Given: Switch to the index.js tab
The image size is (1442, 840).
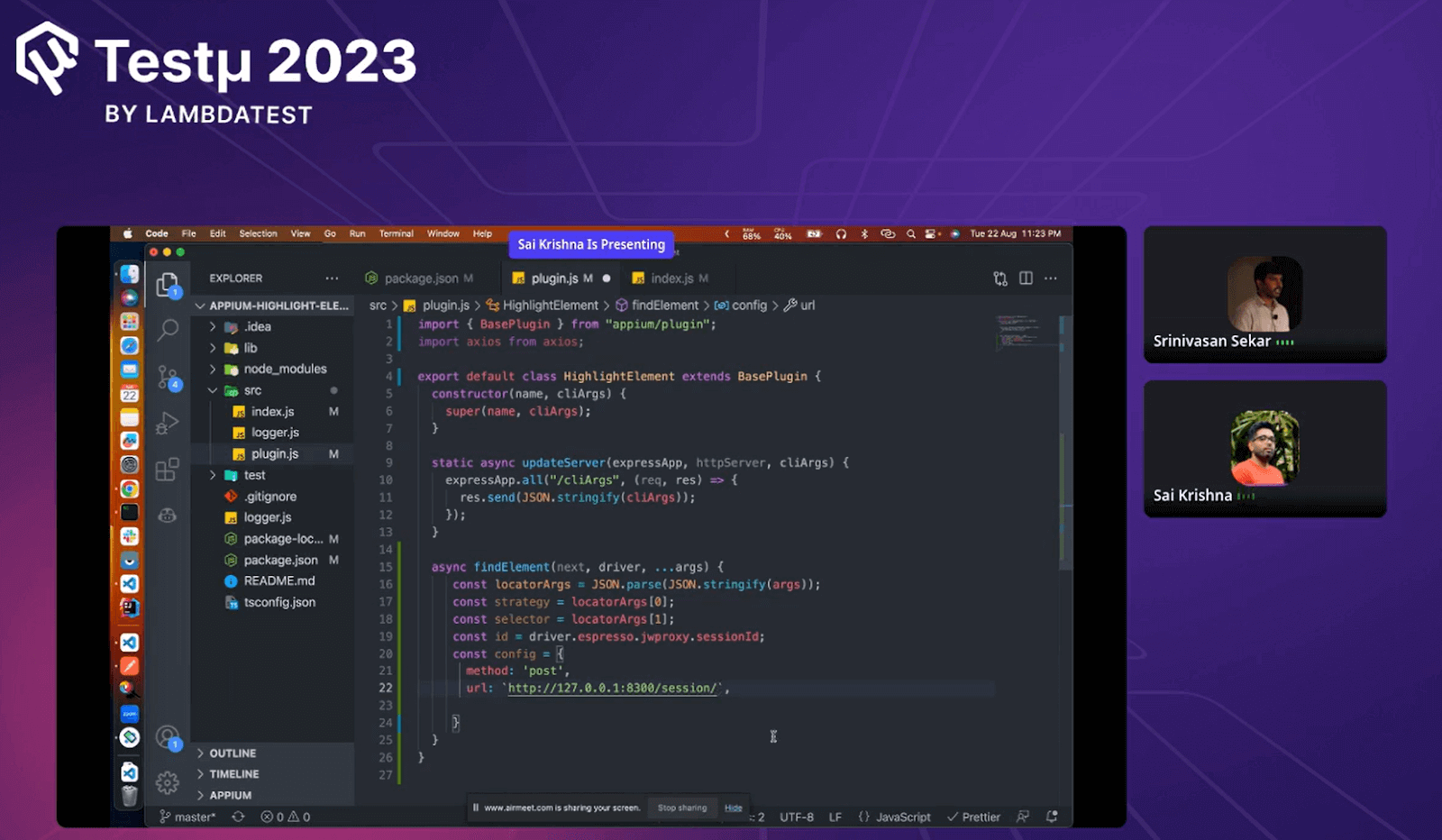Looking at the screenshot, I should coord(671,278).
